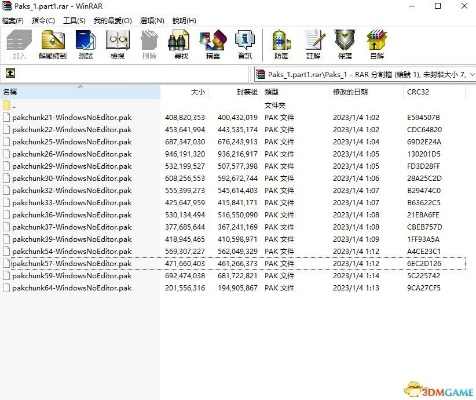476x400 pixels.
Task: Sort by the Modified date column header
Action: [x=366, y=92]
